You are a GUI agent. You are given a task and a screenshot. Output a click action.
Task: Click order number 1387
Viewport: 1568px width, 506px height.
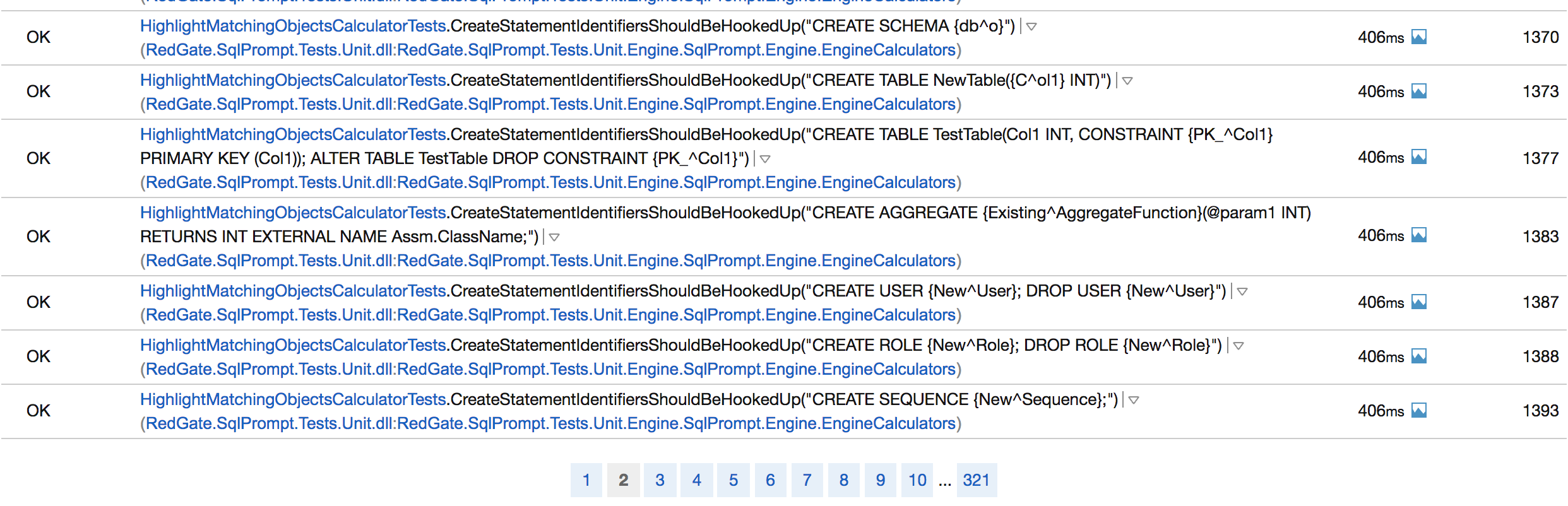point(1541,303)
